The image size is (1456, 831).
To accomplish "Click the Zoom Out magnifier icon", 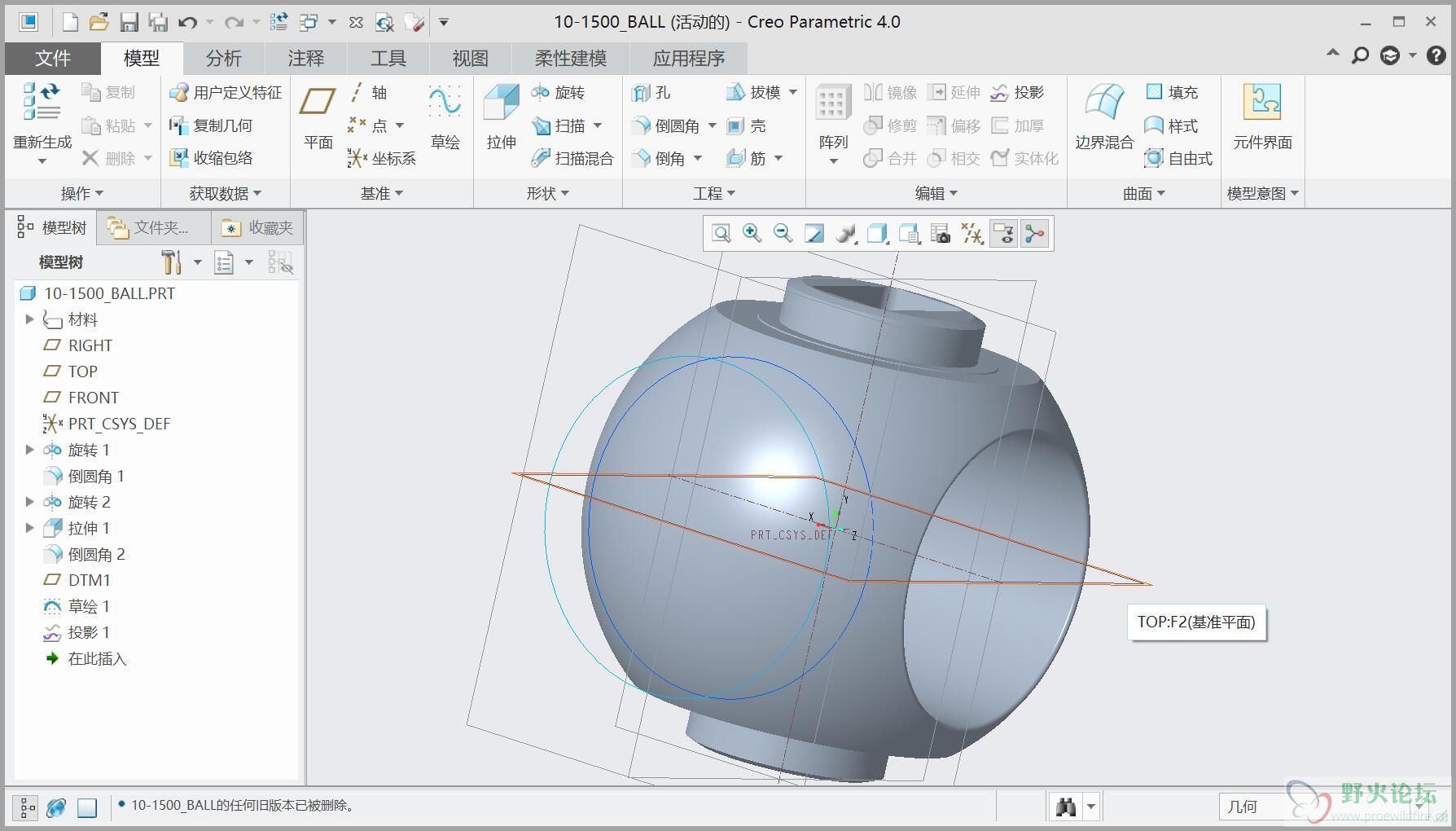I will [x=783, y=234].
